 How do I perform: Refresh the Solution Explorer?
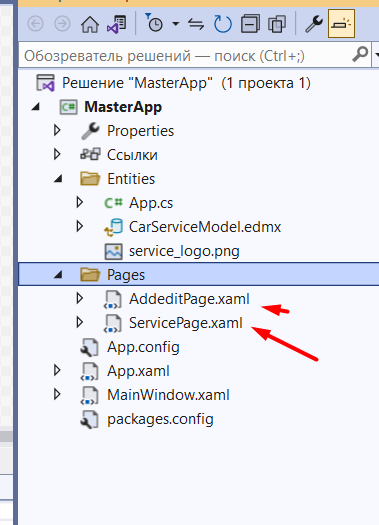(x=223, y=24)
